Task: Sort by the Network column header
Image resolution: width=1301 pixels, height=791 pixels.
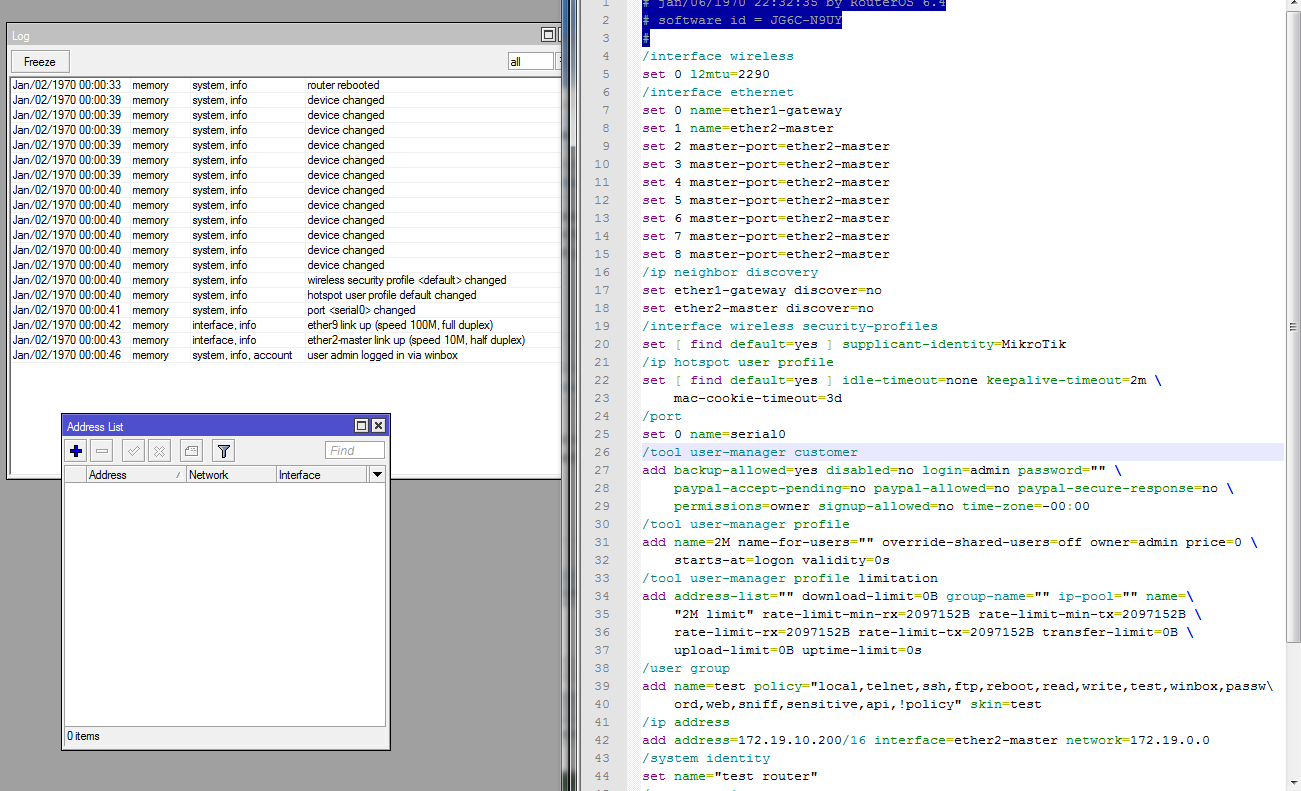Action: (x=231, y=475)
